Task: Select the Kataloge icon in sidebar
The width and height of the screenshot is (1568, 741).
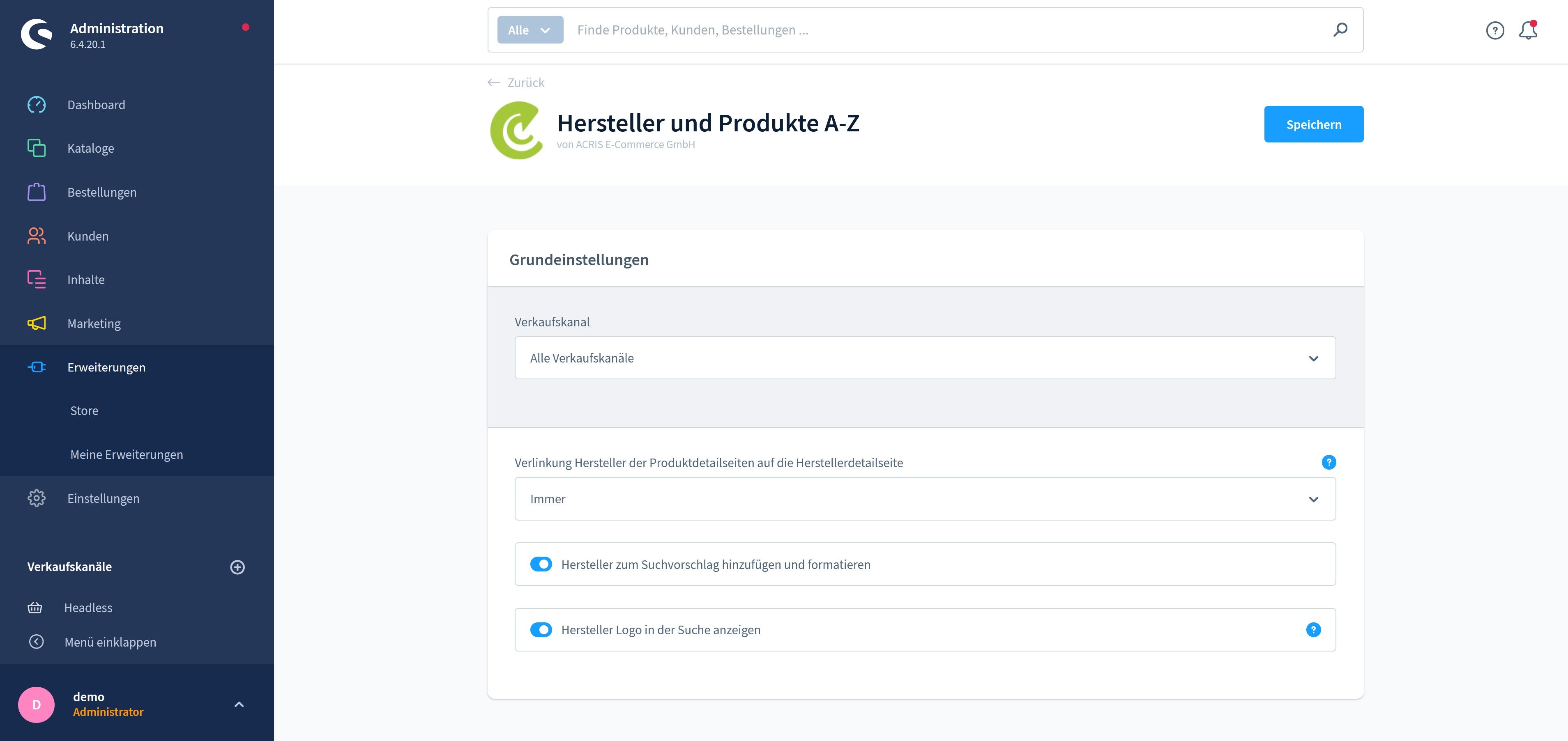Action: click(37, 148)
